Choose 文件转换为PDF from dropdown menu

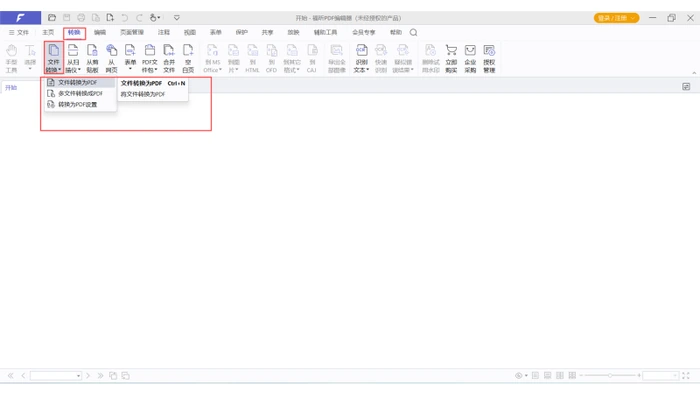point(80,83)
